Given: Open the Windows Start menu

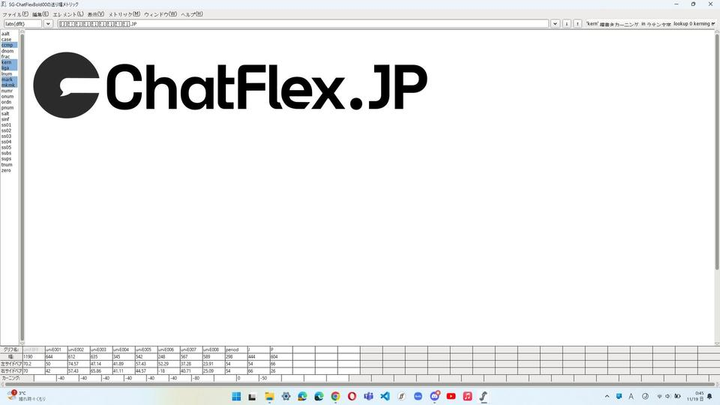Looking at the screenshot, I should click(x=236, y=396).
